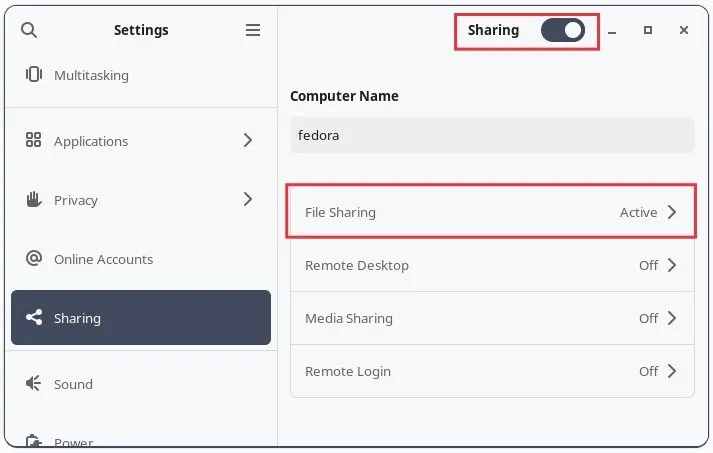This screenshot has height=453, width=713.
Task: Maximize the Settings window
Action: point(648,30)
